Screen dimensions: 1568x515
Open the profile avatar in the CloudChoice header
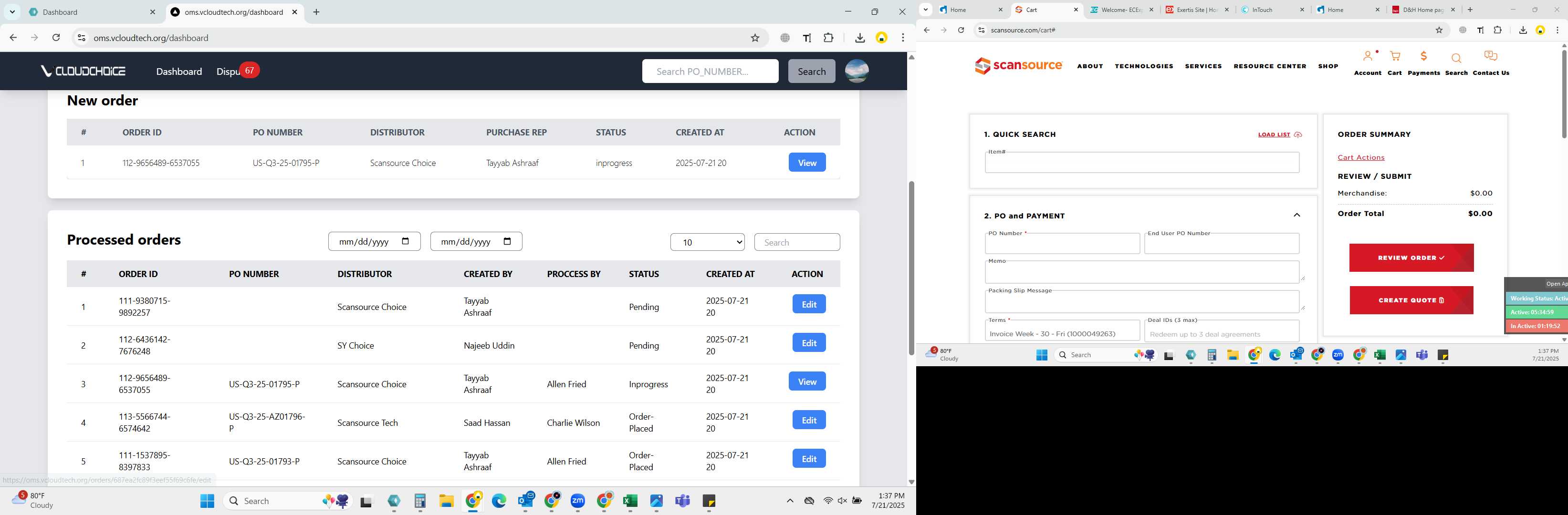[857, 71]
